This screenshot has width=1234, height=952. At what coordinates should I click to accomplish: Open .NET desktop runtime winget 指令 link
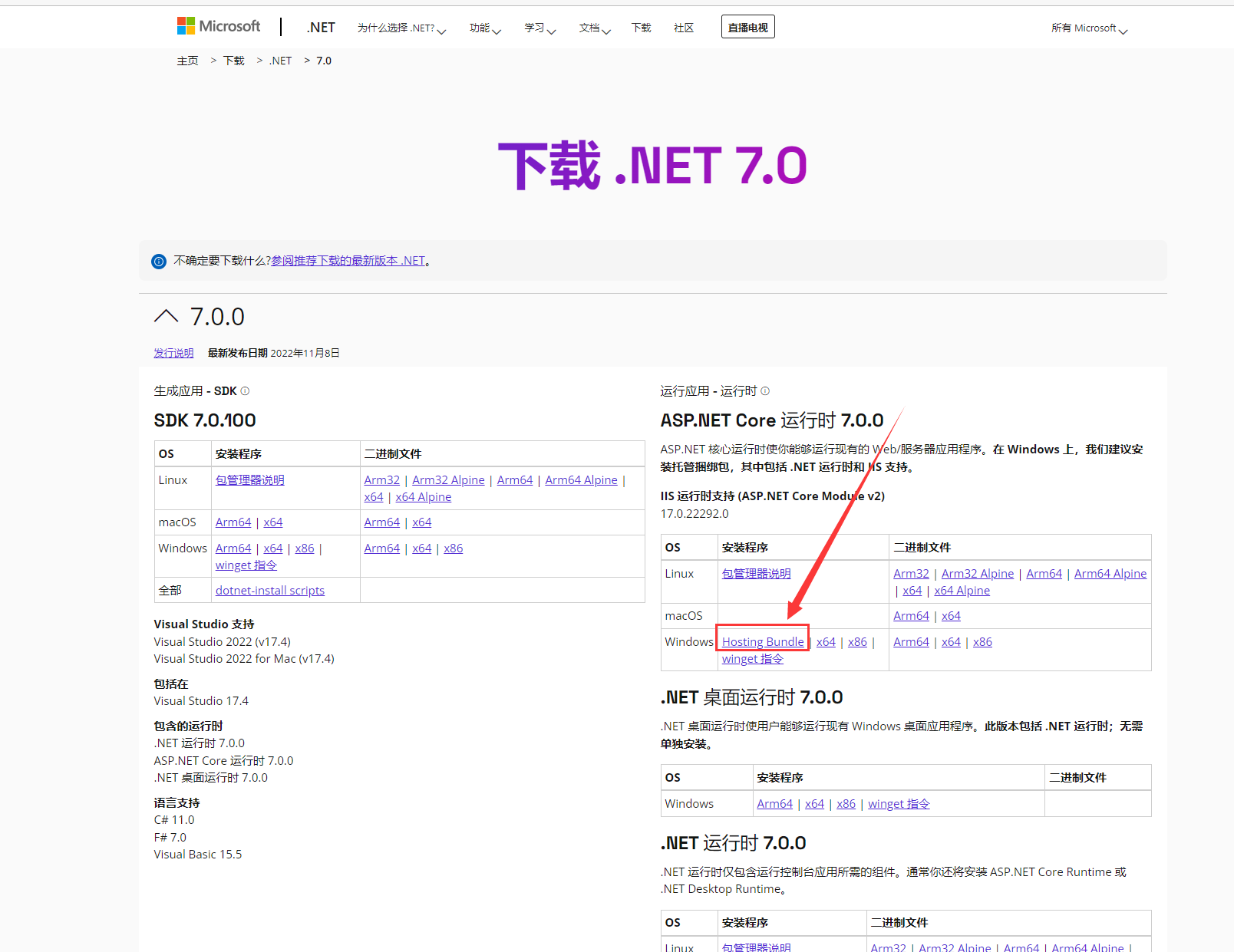(899, 804)
